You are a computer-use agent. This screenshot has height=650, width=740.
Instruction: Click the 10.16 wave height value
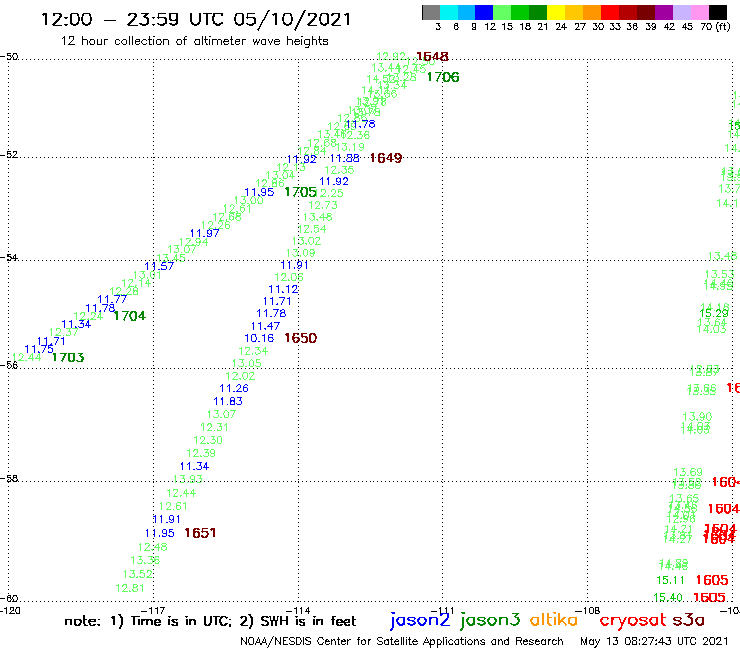coord(259,338)
